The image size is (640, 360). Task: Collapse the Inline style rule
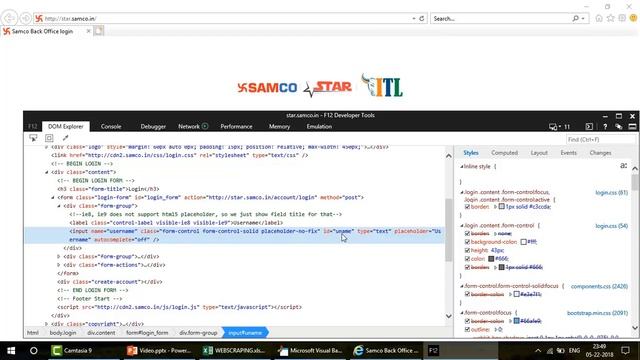point(462,167)
